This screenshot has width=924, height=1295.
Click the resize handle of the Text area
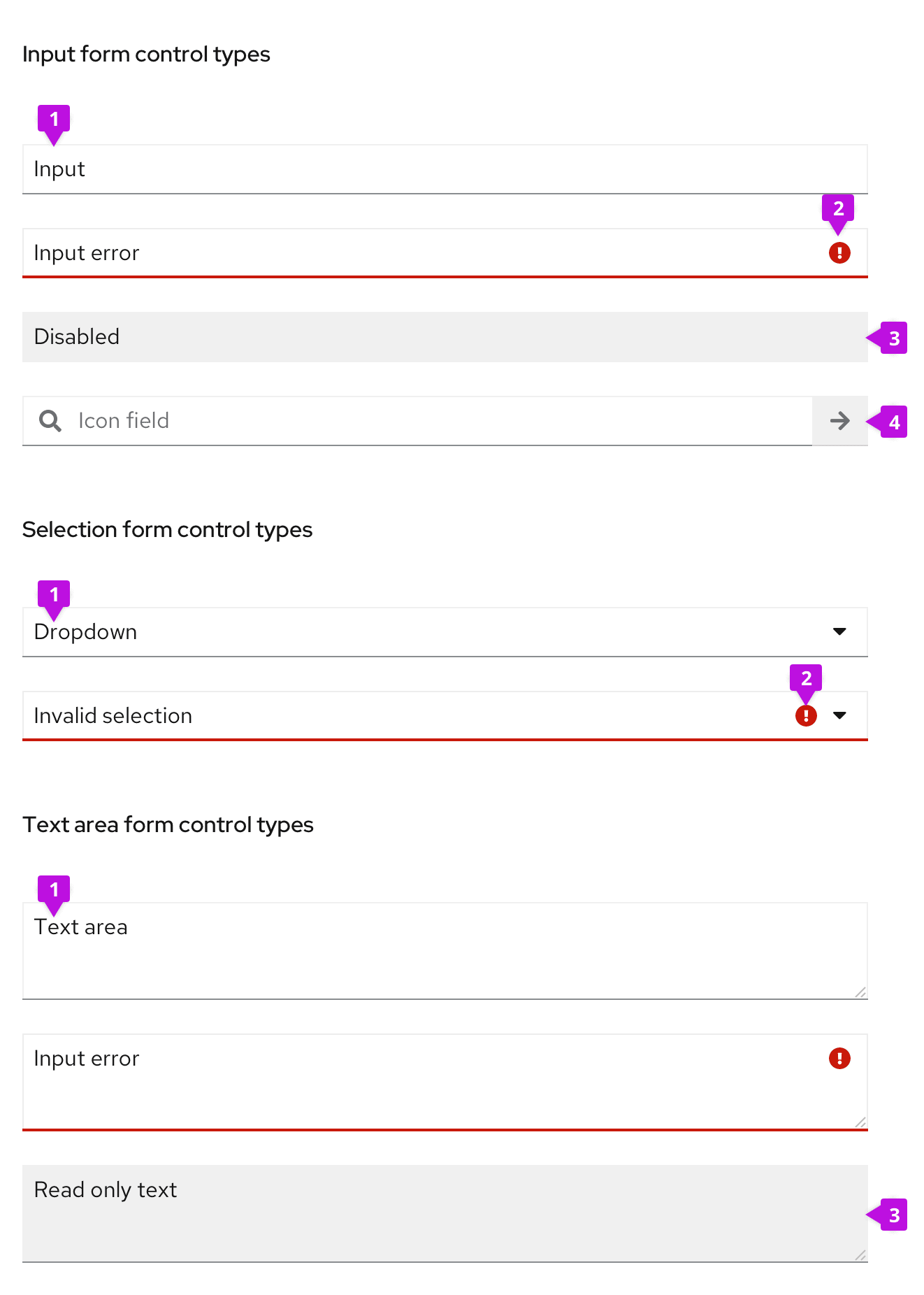click(860, 992)
